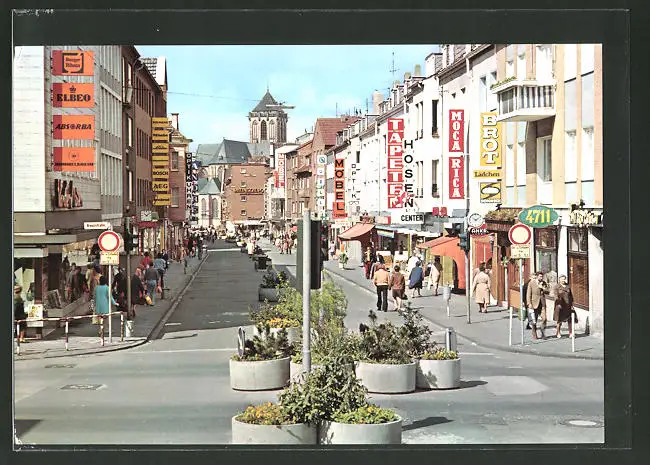Click the top orange Bauer Bliss sign
This screenshot has height=465, width=650.
73,63
